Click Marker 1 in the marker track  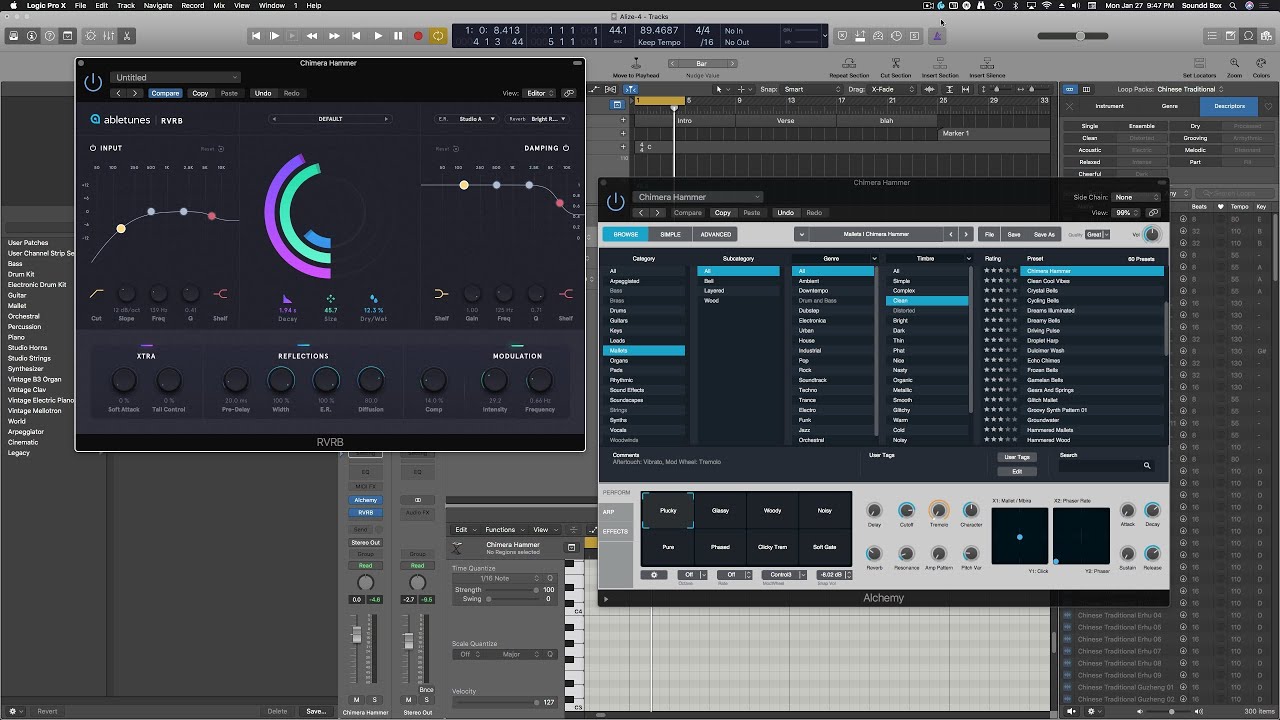[x=955, y=133]
